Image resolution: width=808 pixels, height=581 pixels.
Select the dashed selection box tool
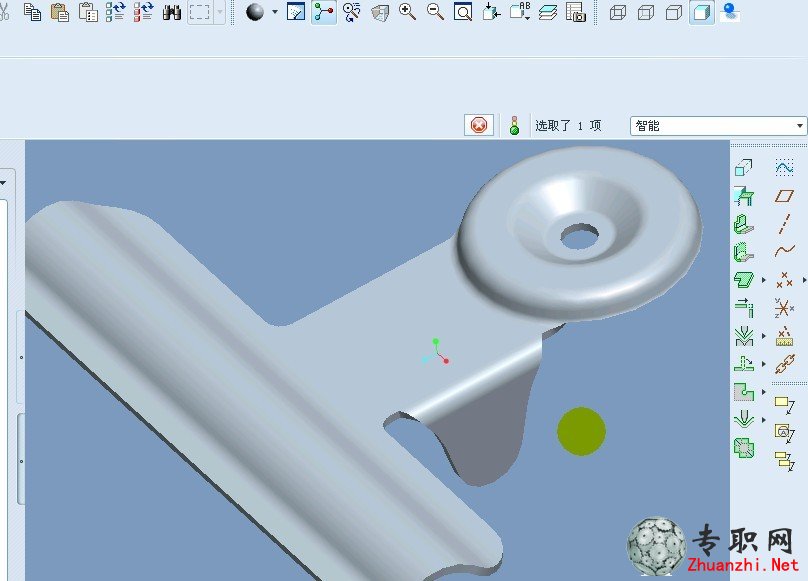(200, 12)
